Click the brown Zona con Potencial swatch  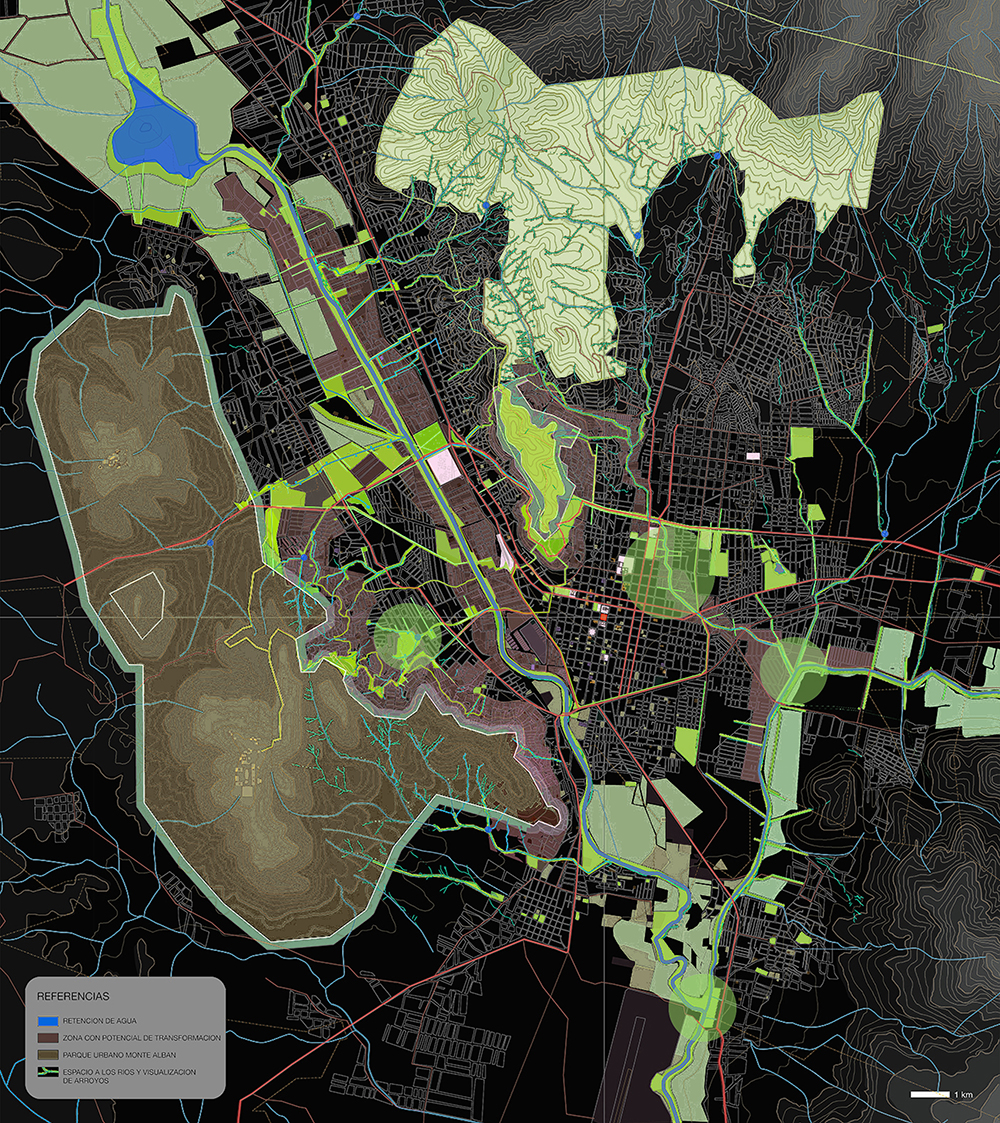(47, 1038)
